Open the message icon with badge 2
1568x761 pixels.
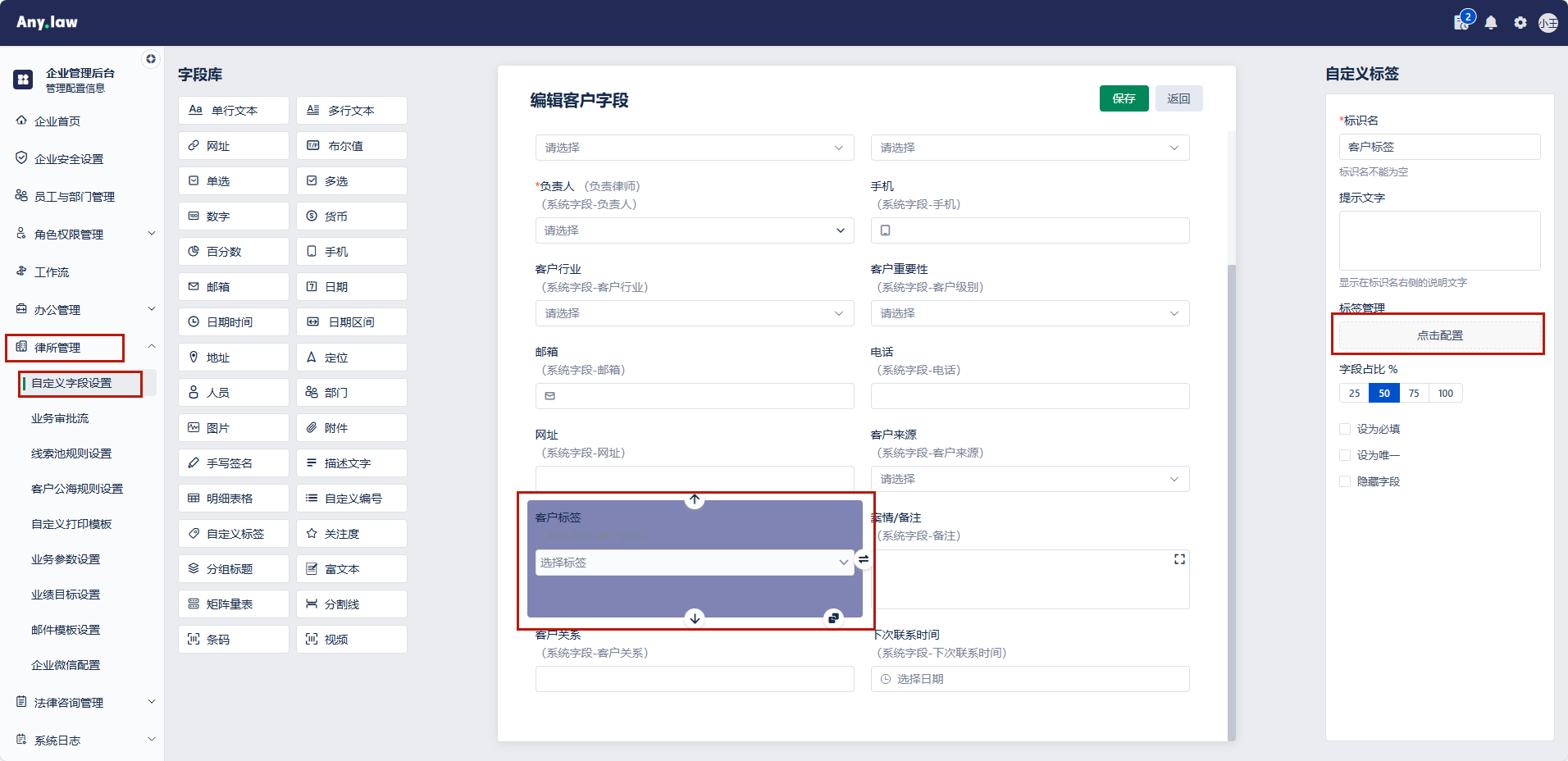1462,21
